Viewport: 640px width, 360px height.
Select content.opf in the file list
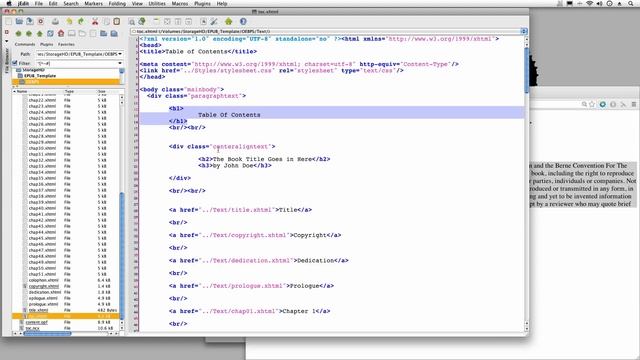point(36,322)
